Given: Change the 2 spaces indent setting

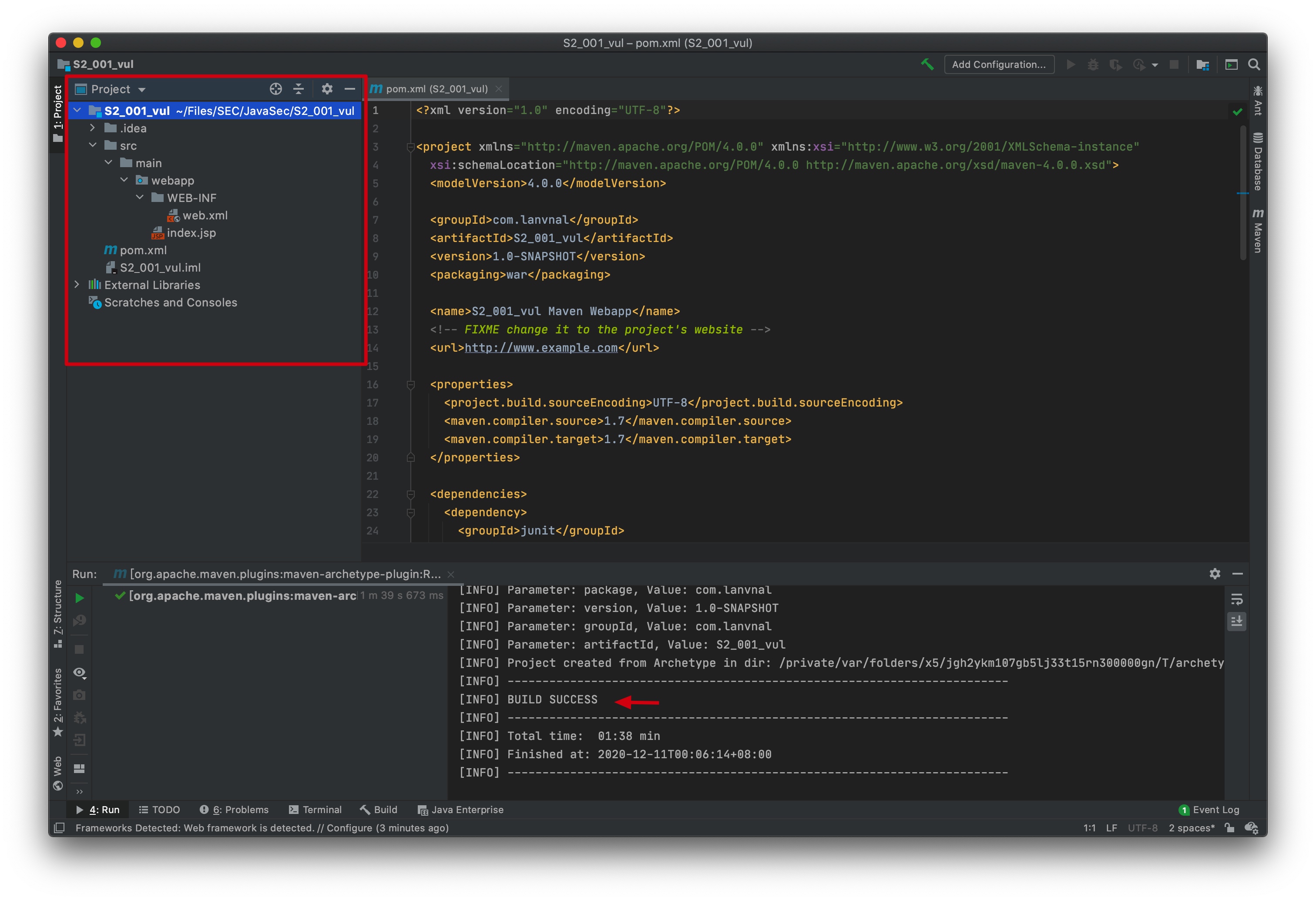Looking at the screenshot, I should (x=1192, y=828).
